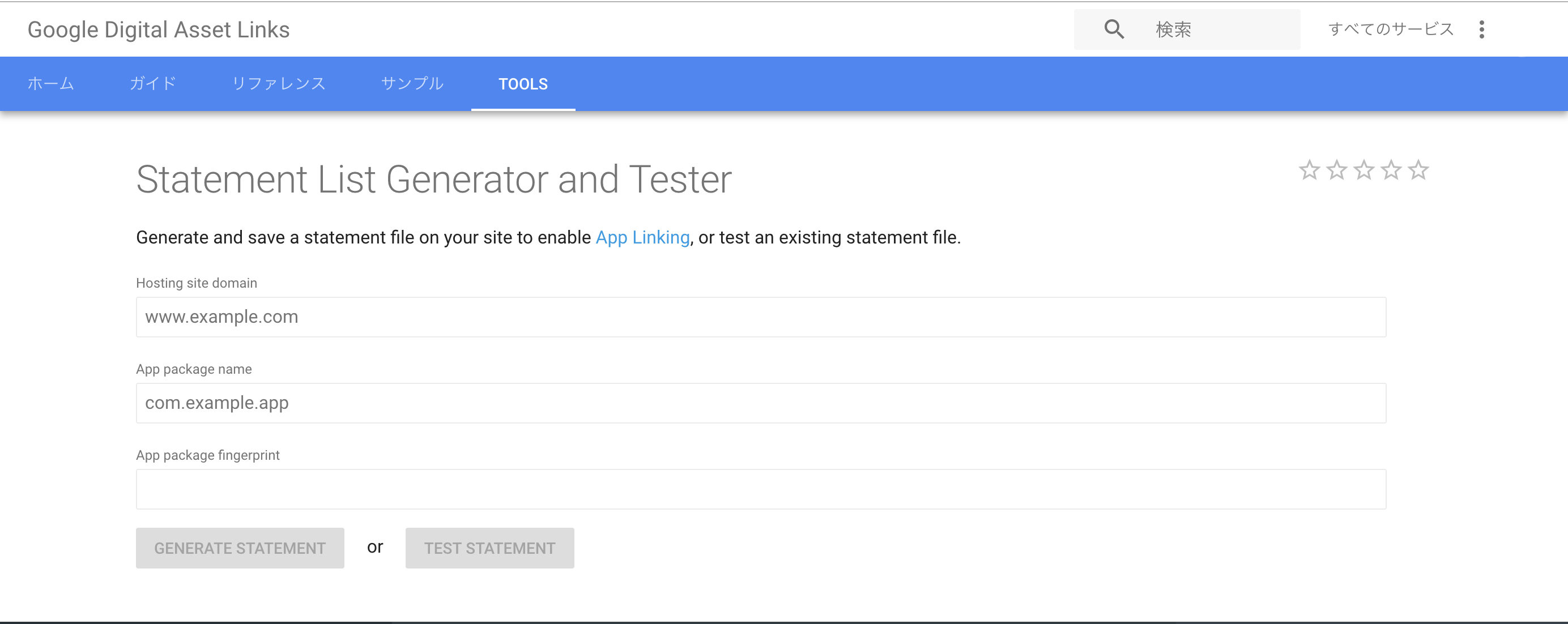1568x624 pixels.
Task: Click the middle star of the rating widget
Action: pyautogui.click(x=1364, y=172)
